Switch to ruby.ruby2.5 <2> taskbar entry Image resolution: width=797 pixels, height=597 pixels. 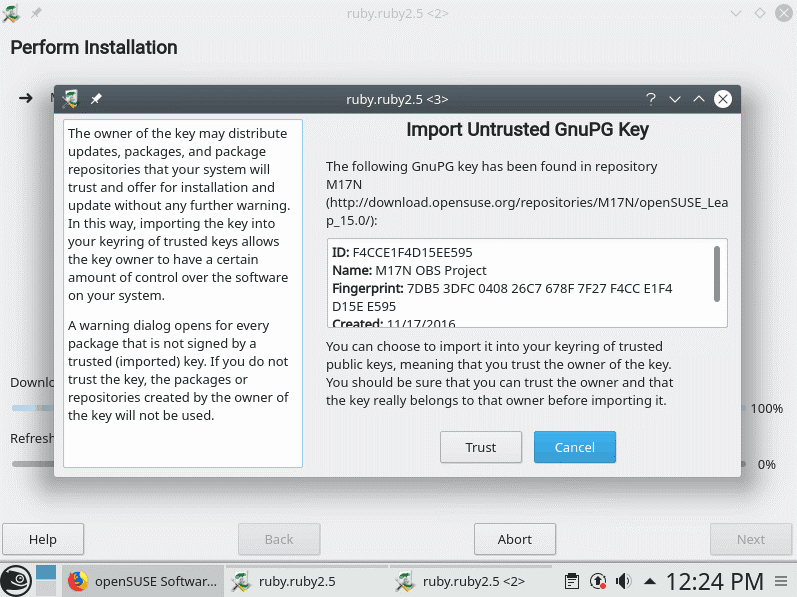point(471,581)
